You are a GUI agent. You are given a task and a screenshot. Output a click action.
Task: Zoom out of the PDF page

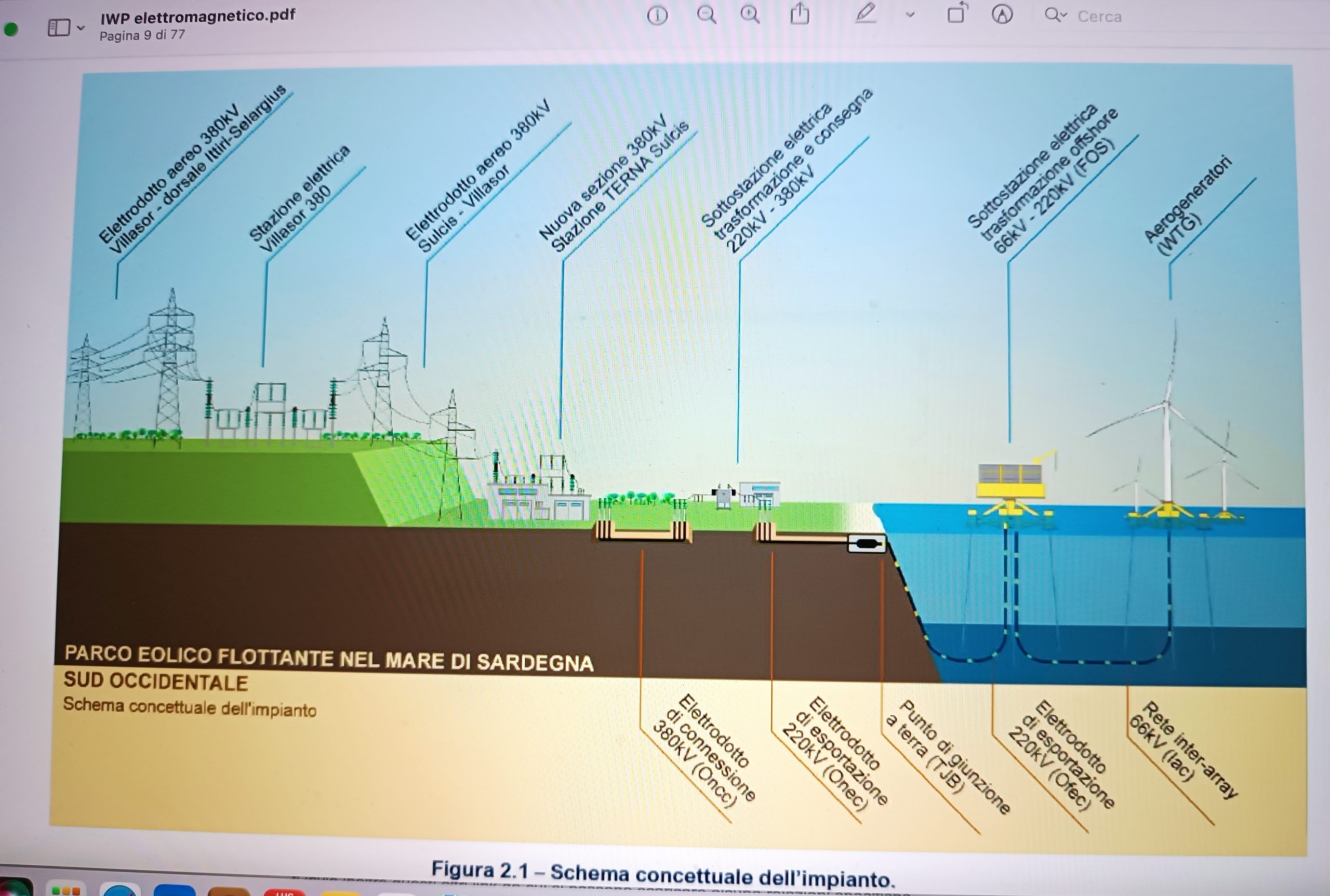coord(707,15)
